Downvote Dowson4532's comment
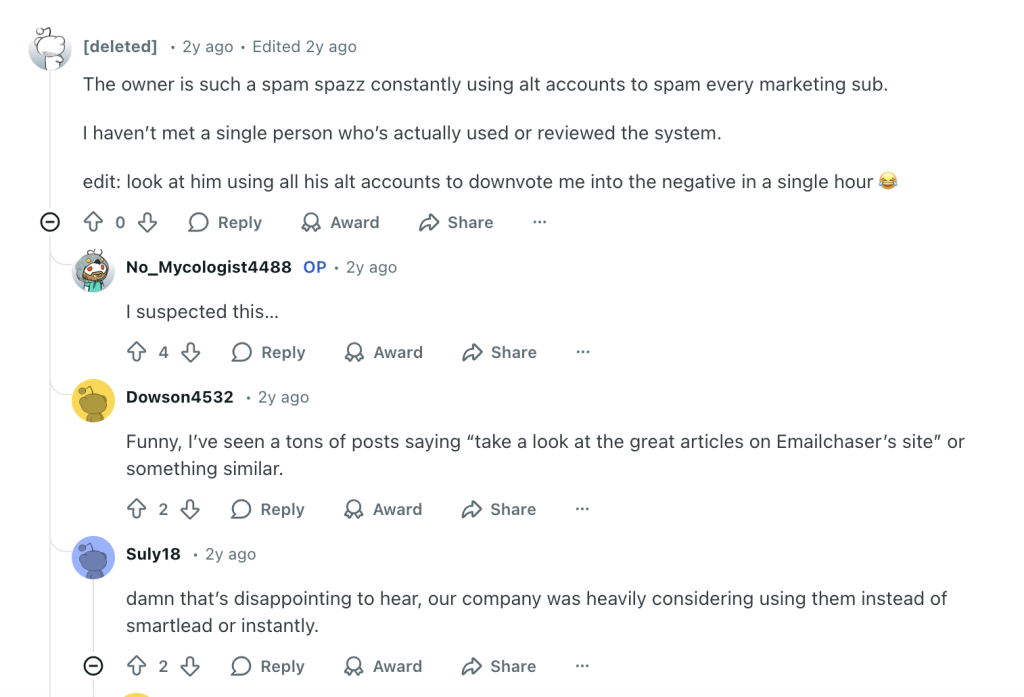Viewport: 1024px width, 697px height. click(192, 509)
